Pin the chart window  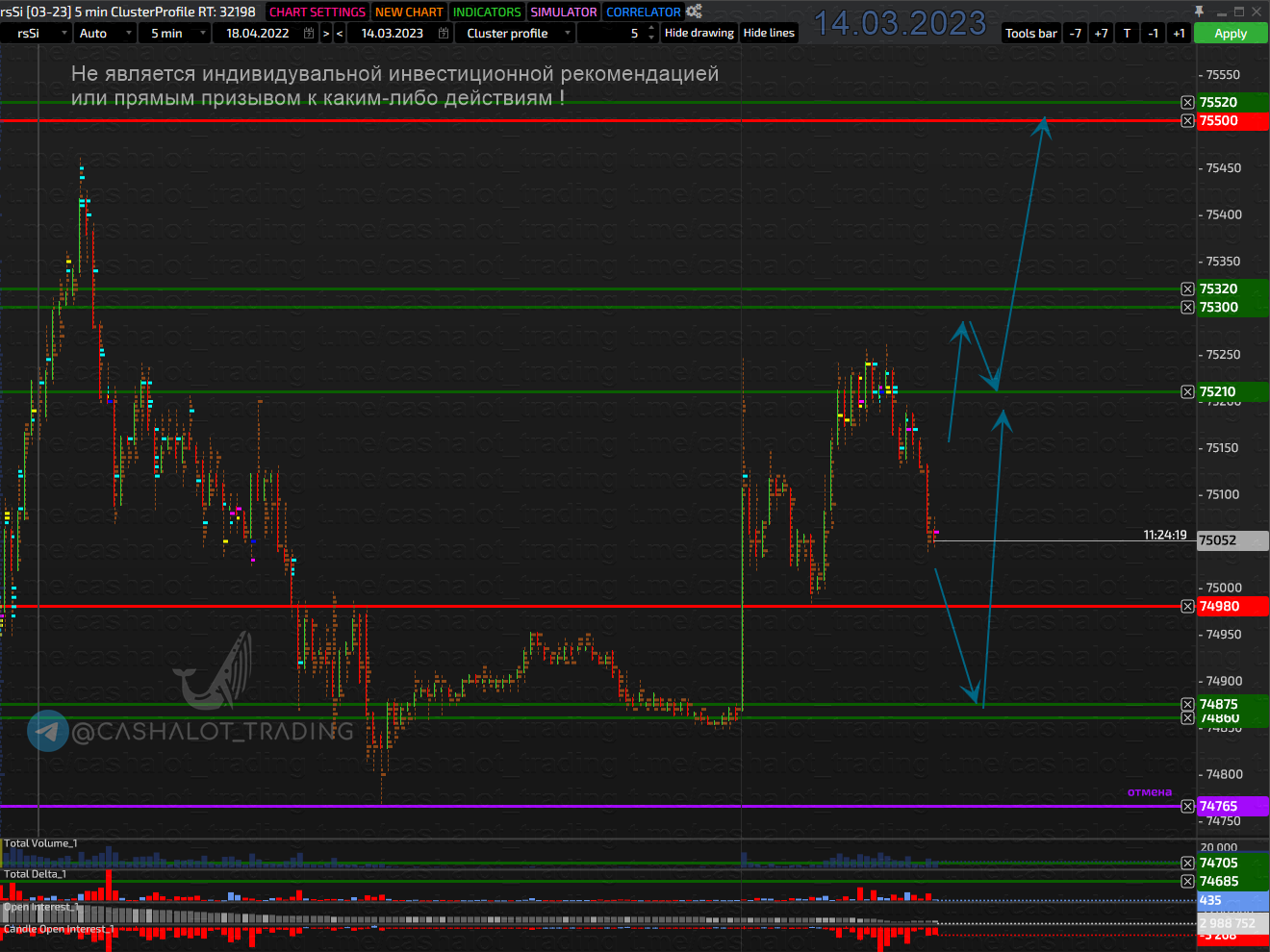tap(1199, 12)
